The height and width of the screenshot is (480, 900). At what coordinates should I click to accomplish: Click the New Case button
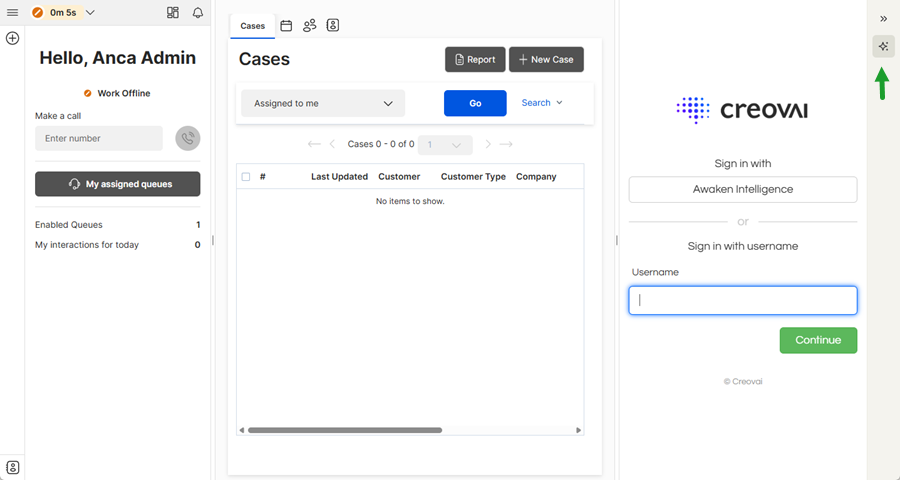(x=546, y=60)
